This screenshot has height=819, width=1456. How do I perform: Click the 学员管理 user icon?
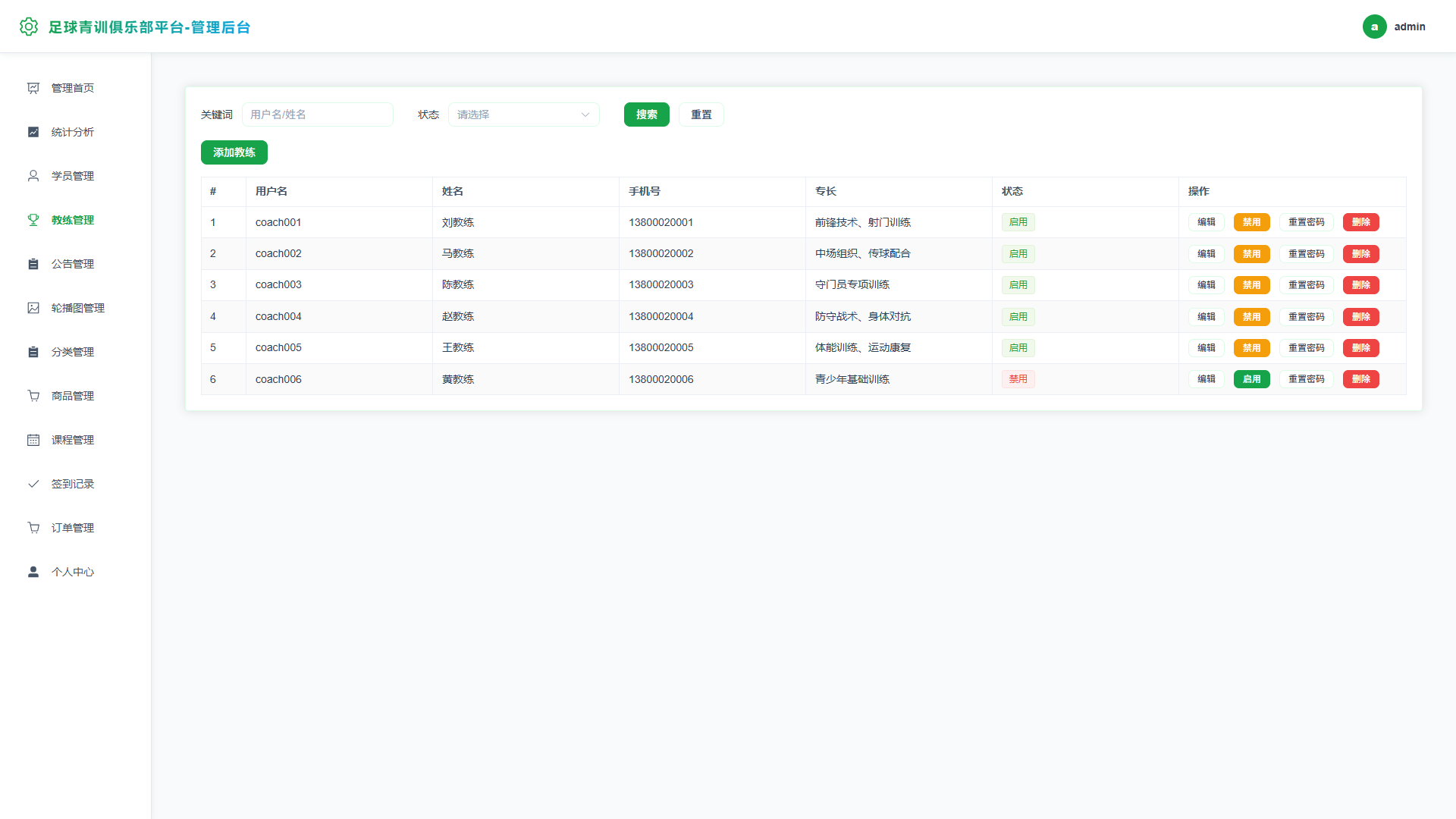(x=33, y=176)
